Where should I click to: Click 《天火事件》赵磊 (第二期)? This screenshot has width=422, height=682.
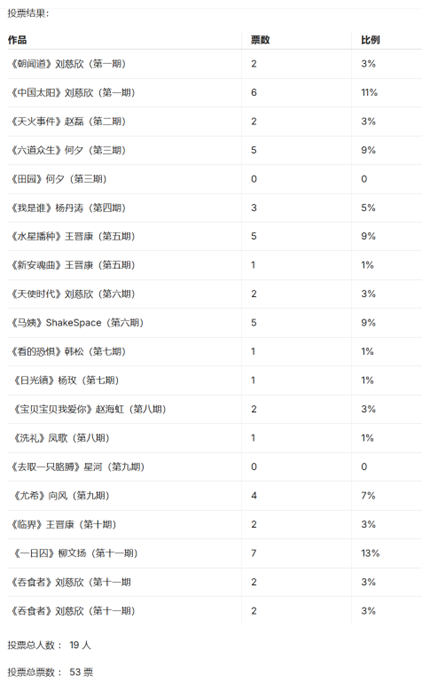[x=68, y=121]
